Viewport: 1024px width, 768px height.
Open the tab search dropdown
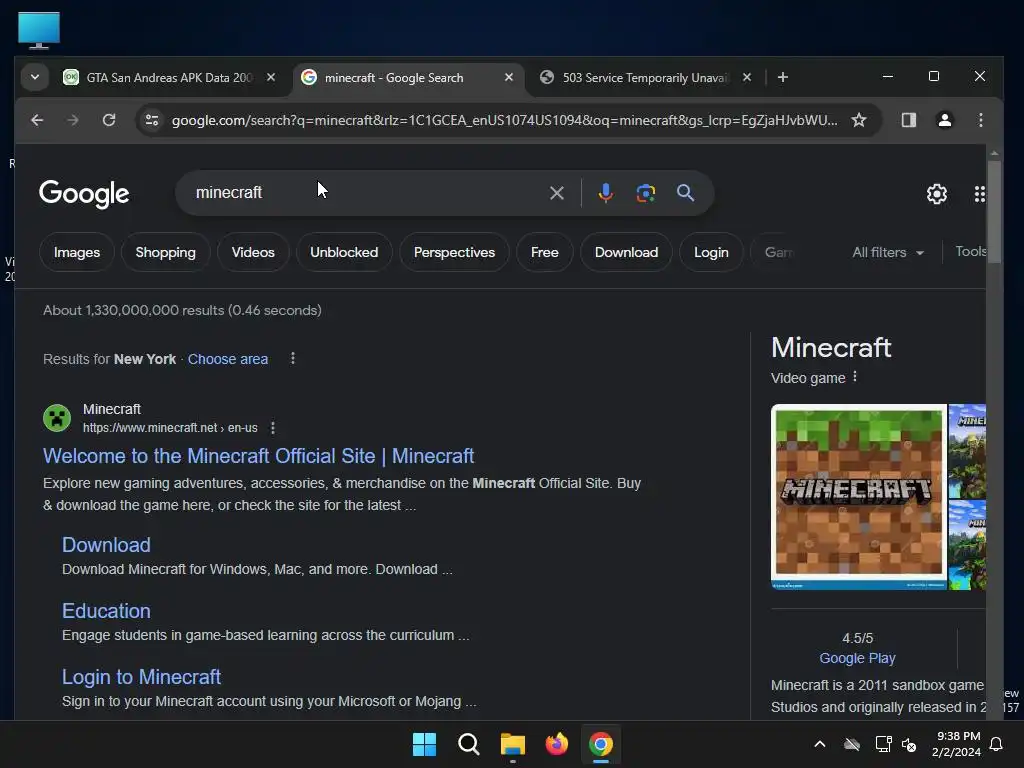click(x=35, y=78)
